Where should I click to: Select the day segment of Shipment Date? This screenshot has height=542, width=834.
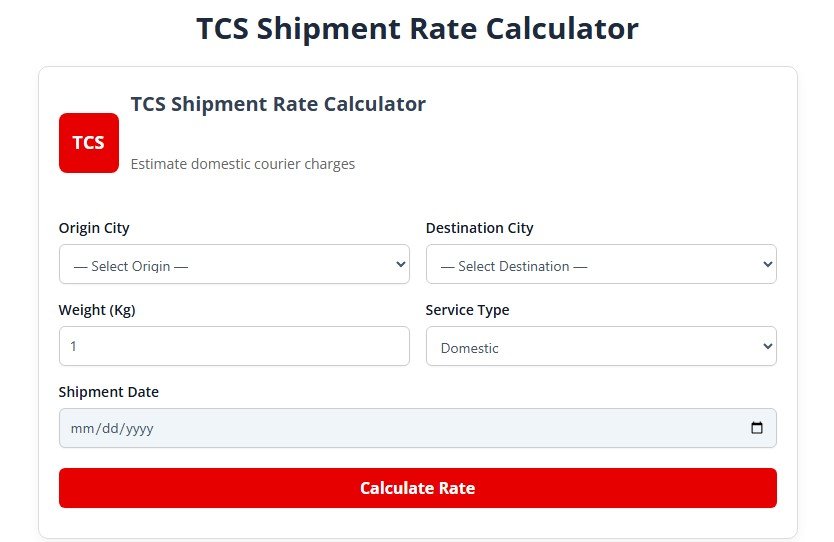(x=108, y=428)
